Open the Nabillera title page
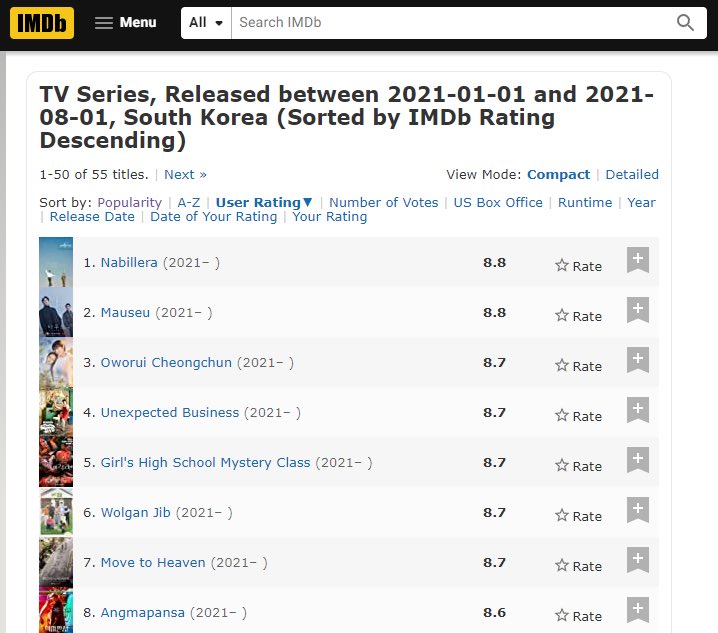Image resolution: width=718 pixels, height=633 pixels. point(129,262)
